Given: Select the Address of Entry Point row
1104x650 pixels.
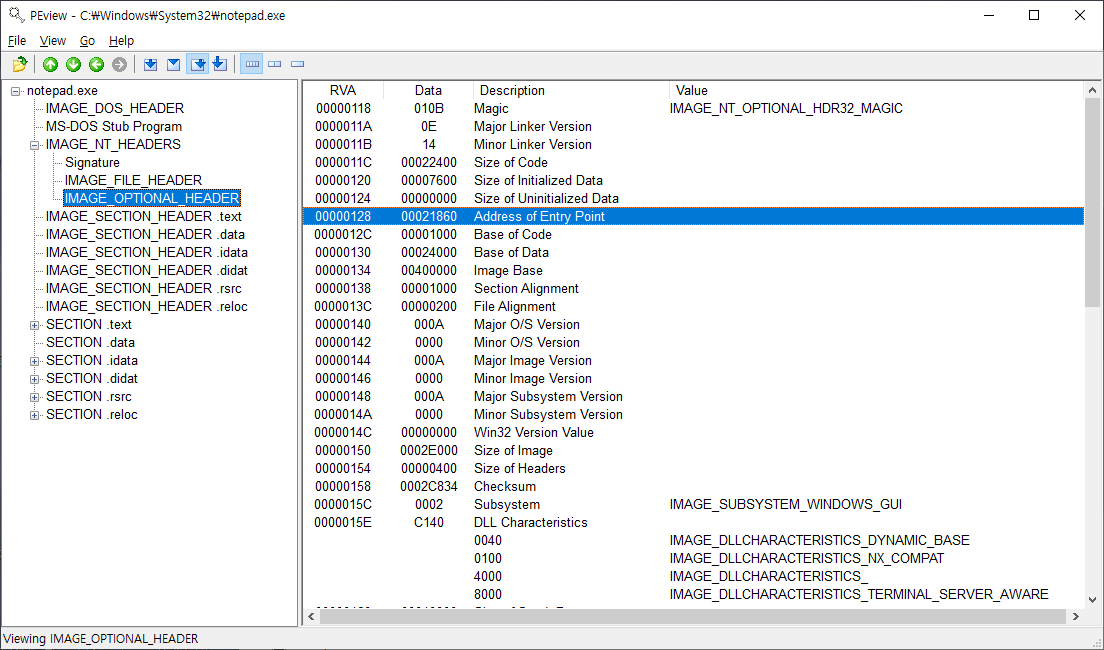Looking at the screenshot, I should pyautogui.click(x=694, y=216).
